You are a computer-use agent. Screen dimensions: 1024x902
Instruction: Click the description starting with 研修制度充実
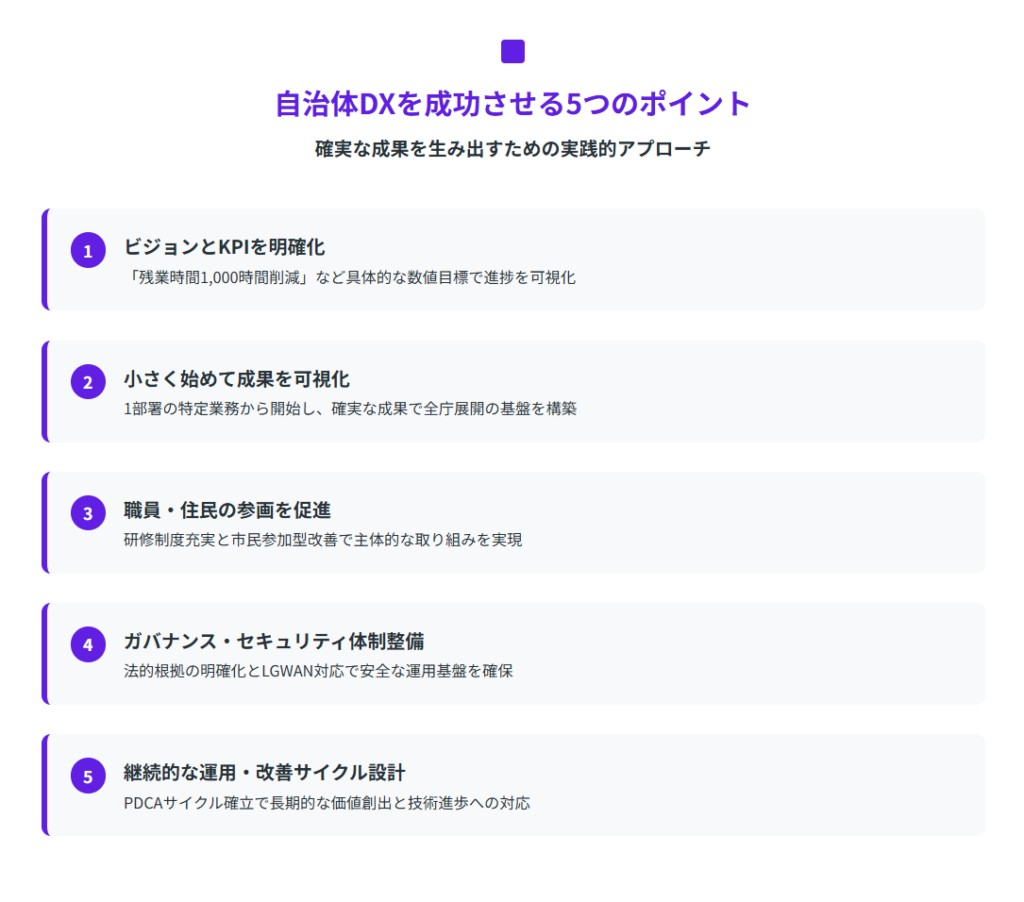[x=322, y=539]
